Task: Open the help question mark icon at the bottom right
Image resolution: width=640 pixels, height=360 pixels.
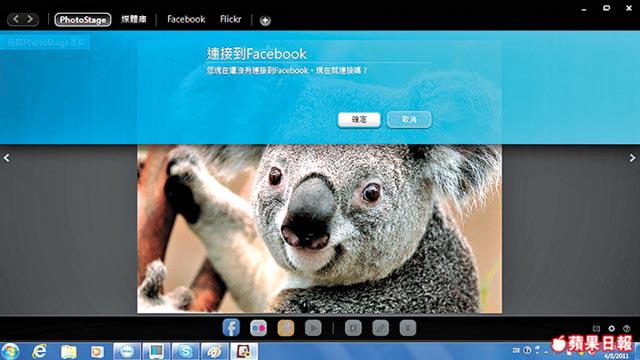Action: tap(627, 329)
